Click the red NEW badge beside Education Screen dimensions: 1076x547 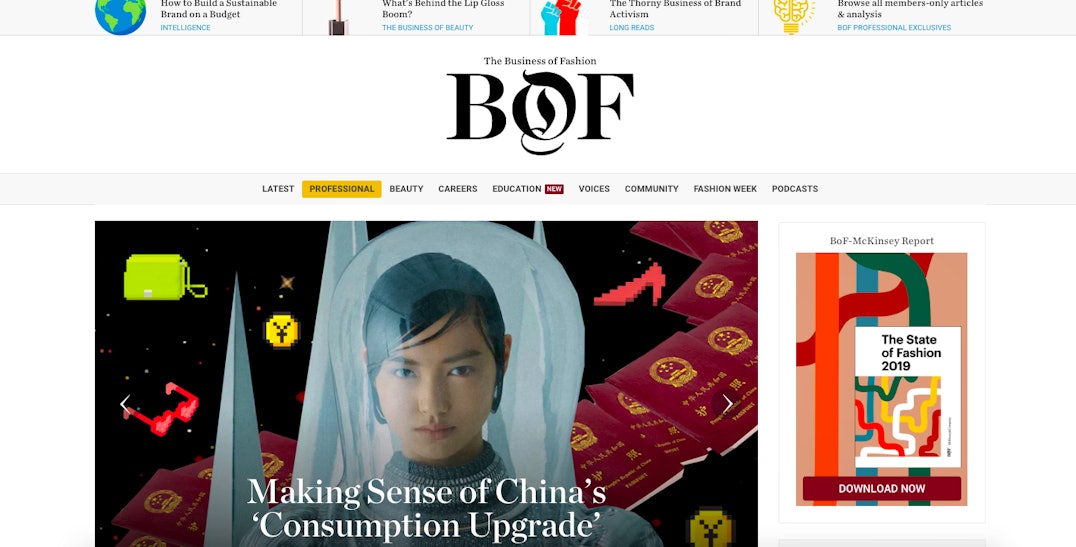click(554, 189)
